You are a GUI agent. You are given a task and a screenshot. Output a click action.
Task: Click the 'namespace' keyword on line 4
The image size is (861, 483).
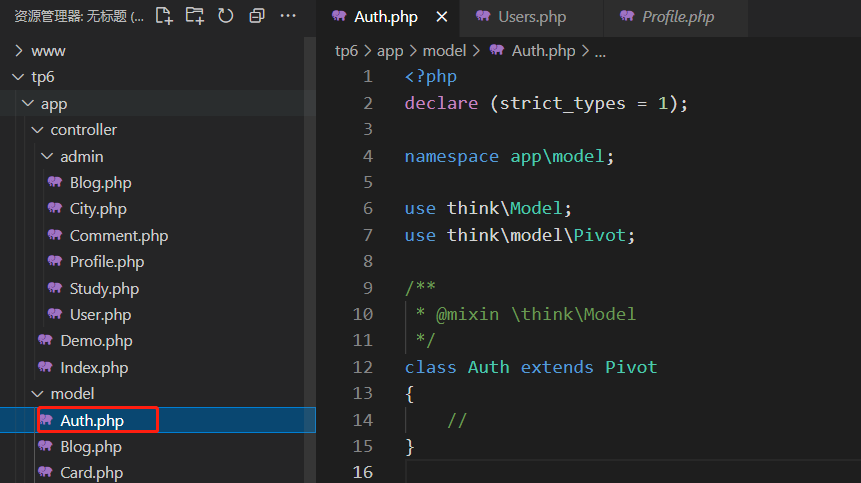452,156
